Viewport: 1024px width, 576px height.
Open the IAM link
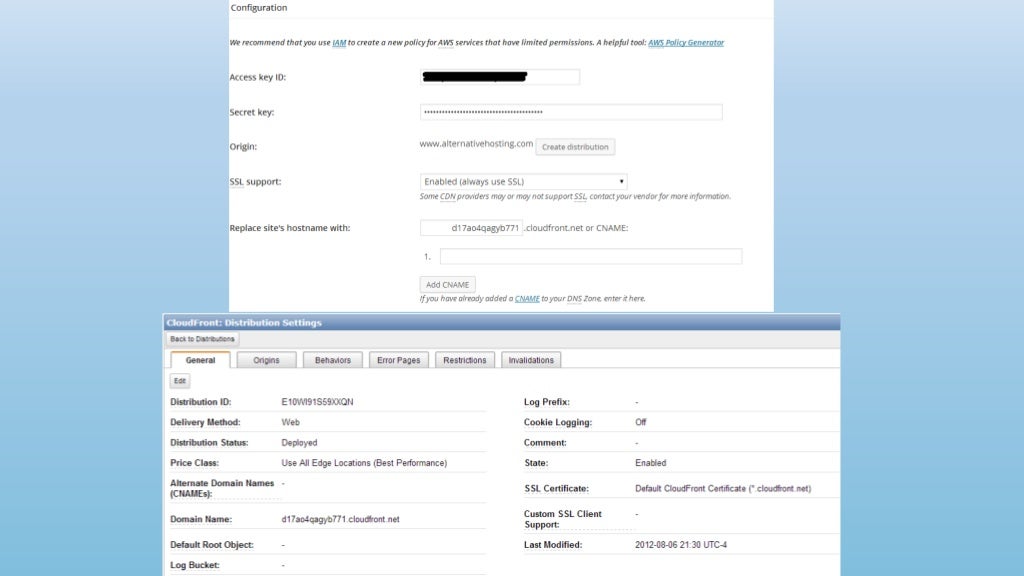click(x=339, y=42)
